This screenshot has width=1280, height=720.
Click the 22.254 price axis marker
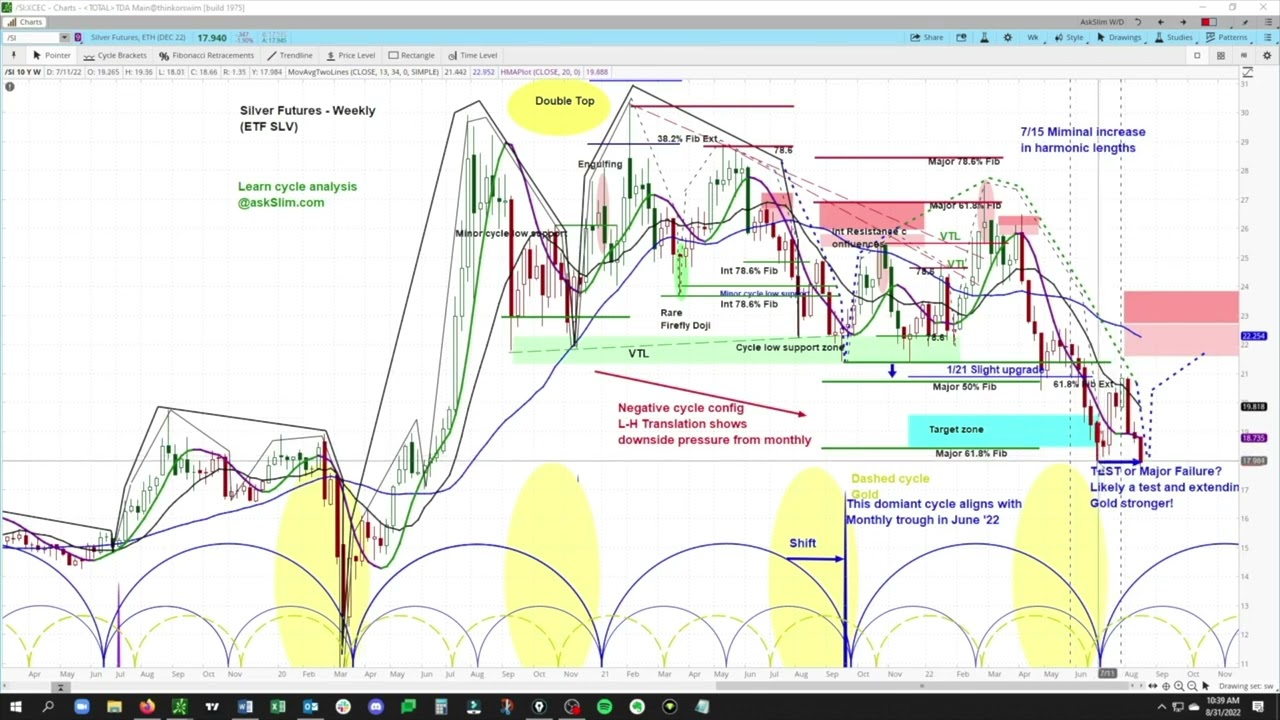(1253, 336)
